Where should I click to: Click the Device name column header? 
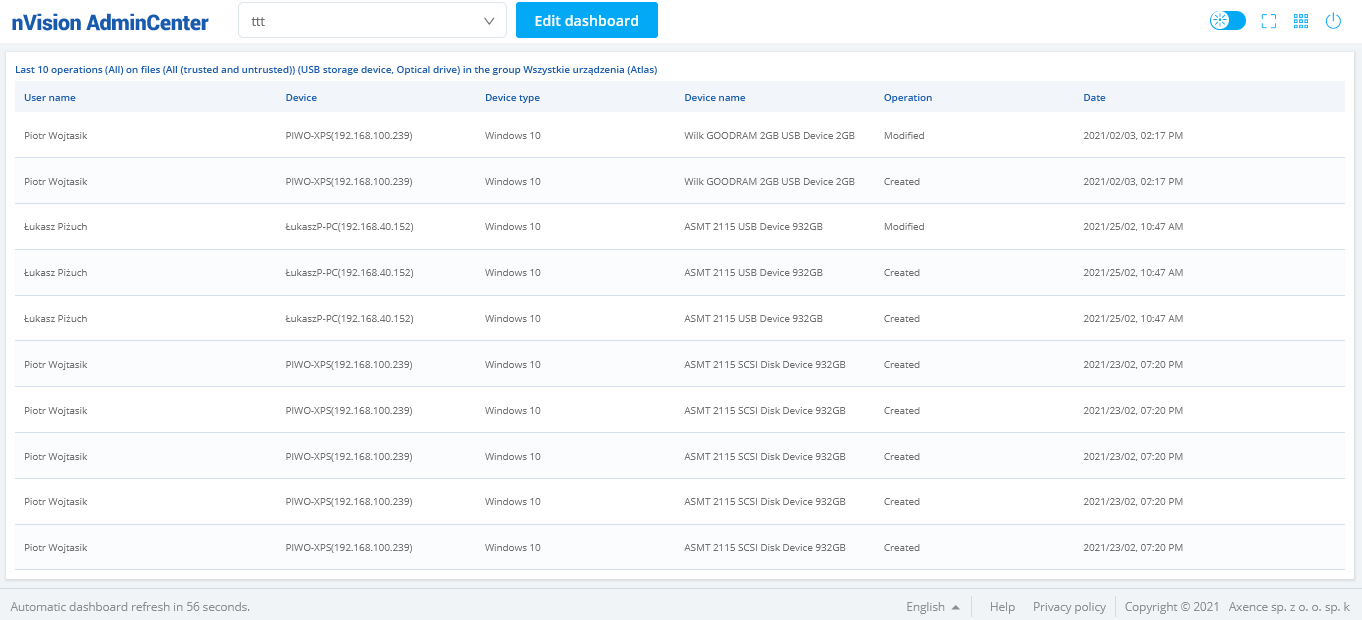coord(714,98)
